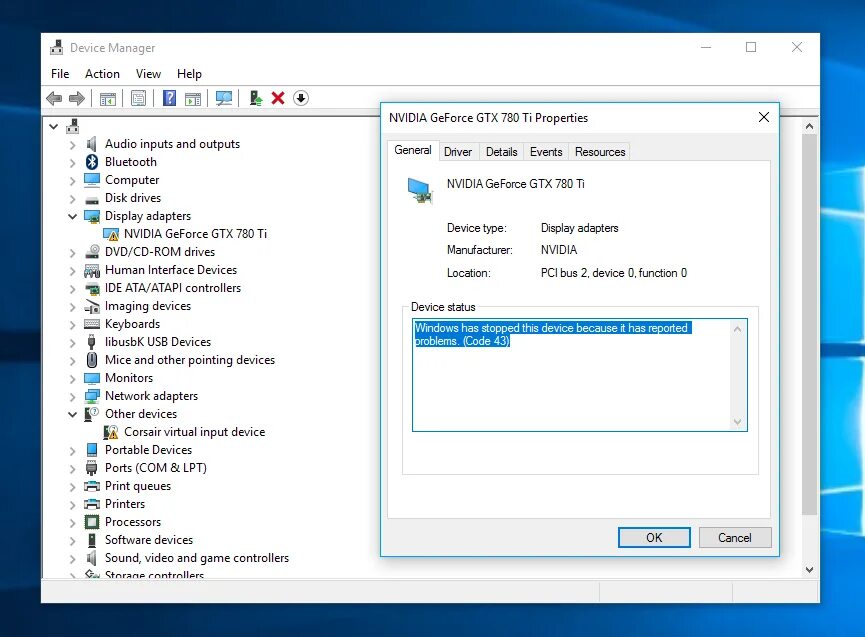This screenshot has width=865, height=637.
Task: Click the Audio inputs and outputs speaker icon
Action: click(92, 144)
